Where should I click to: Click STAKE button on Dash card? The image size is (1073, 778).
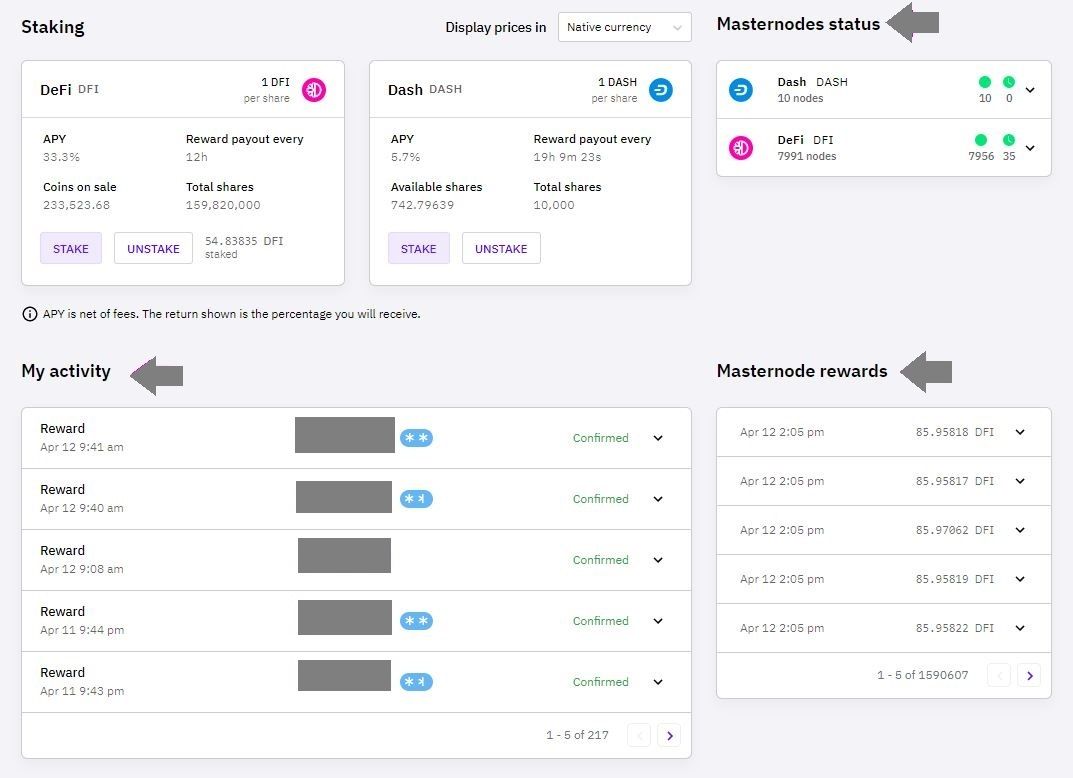(x=419, y=248)
